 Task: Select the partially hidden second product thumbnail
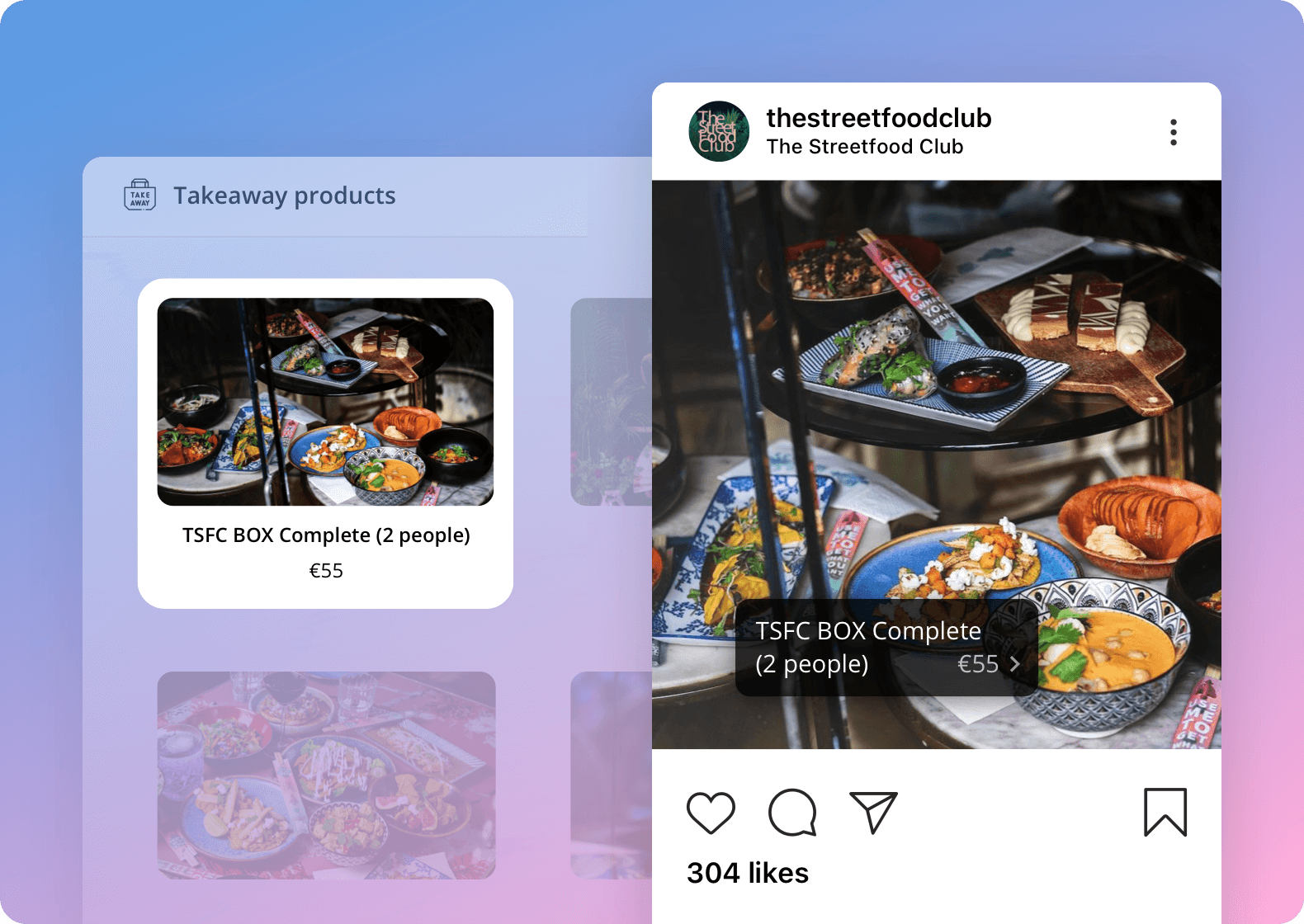[612, 402]
